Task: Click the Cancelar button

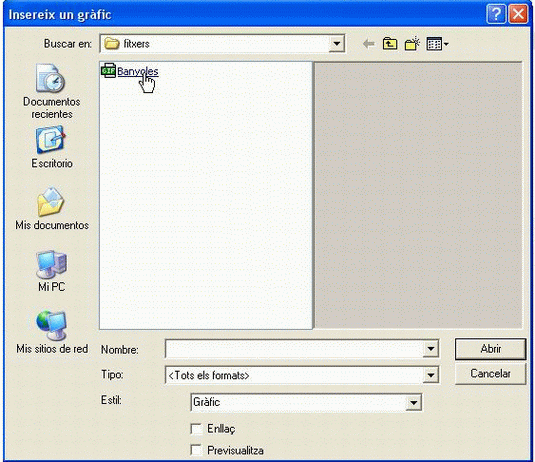Action: 490,374
